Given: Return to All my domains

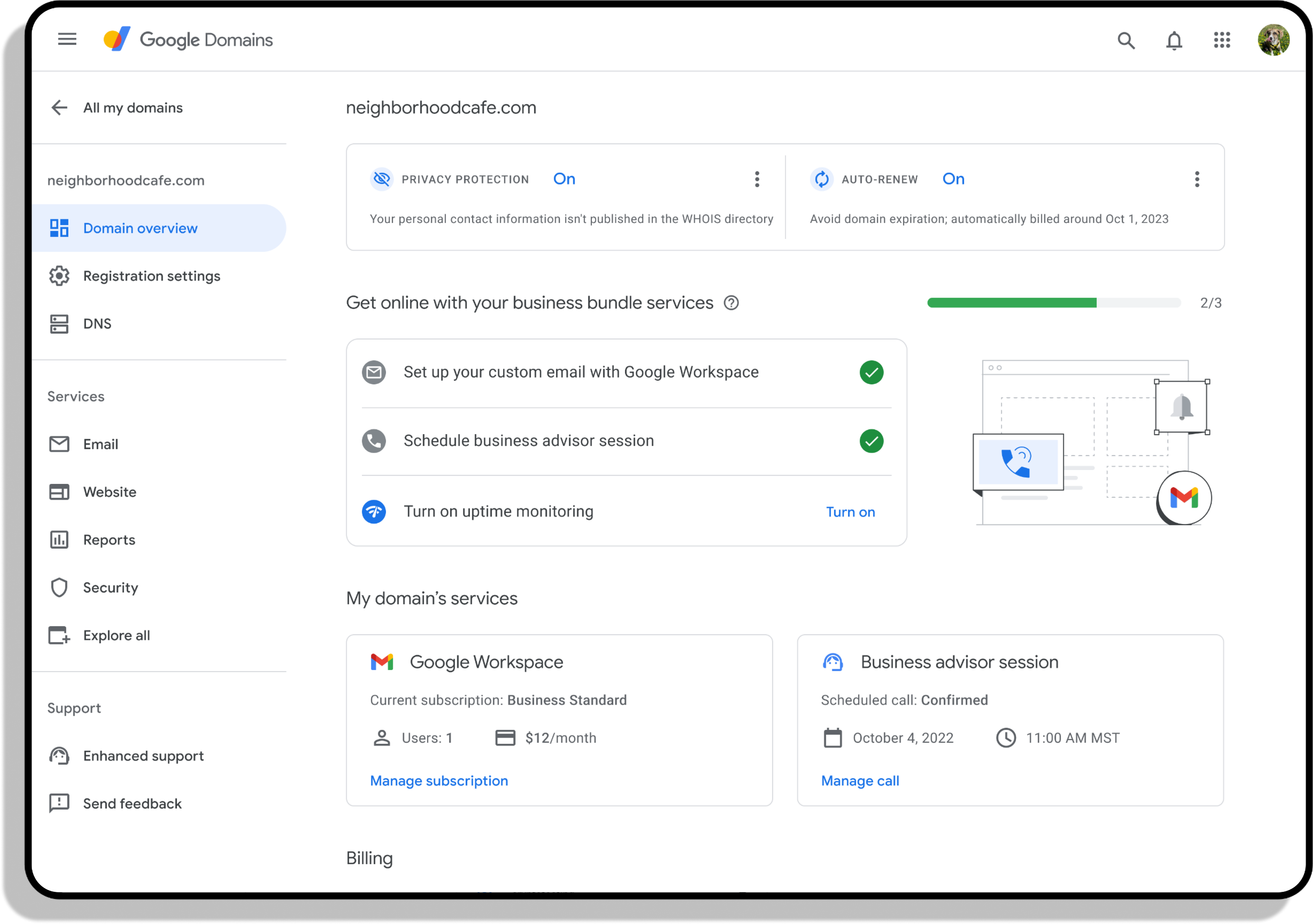Looking at the screenshot, I should click(x=133, y=108).
